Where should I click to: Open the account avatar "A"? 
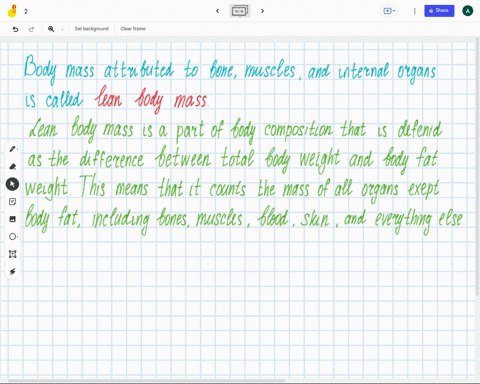[468, 11]
